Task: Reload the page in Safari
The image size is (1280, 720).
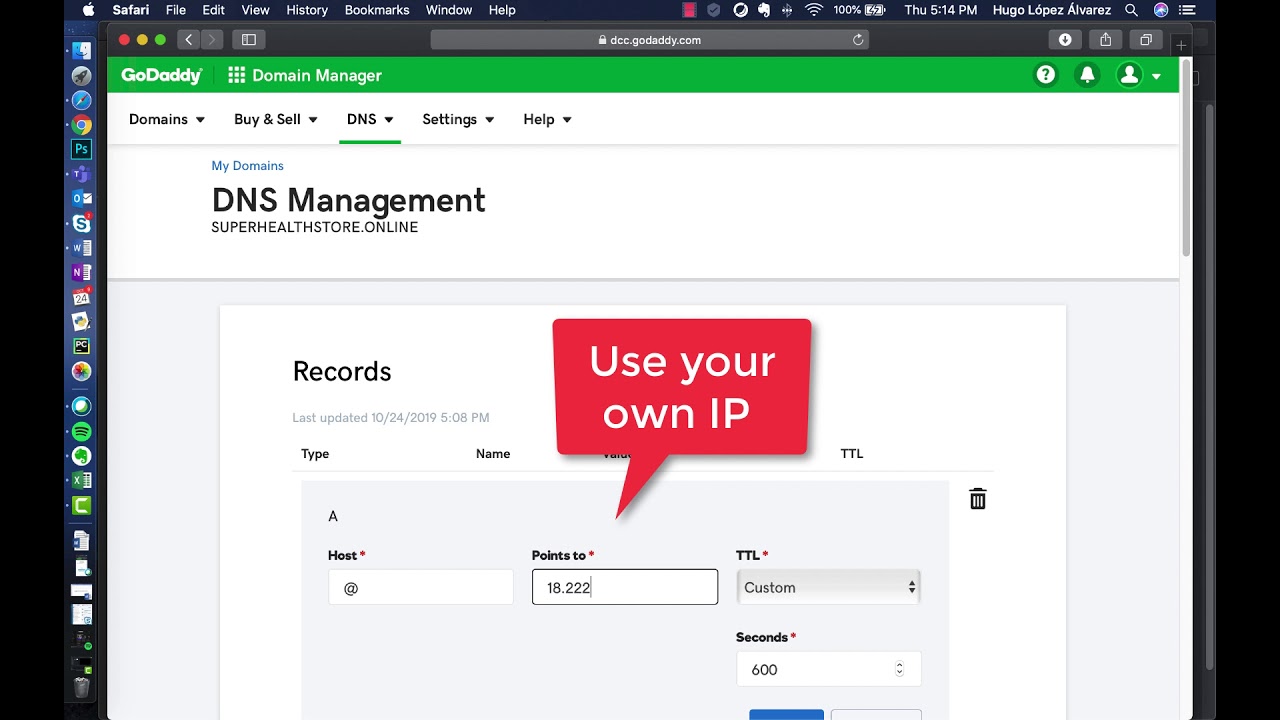Action: (857, 40)
